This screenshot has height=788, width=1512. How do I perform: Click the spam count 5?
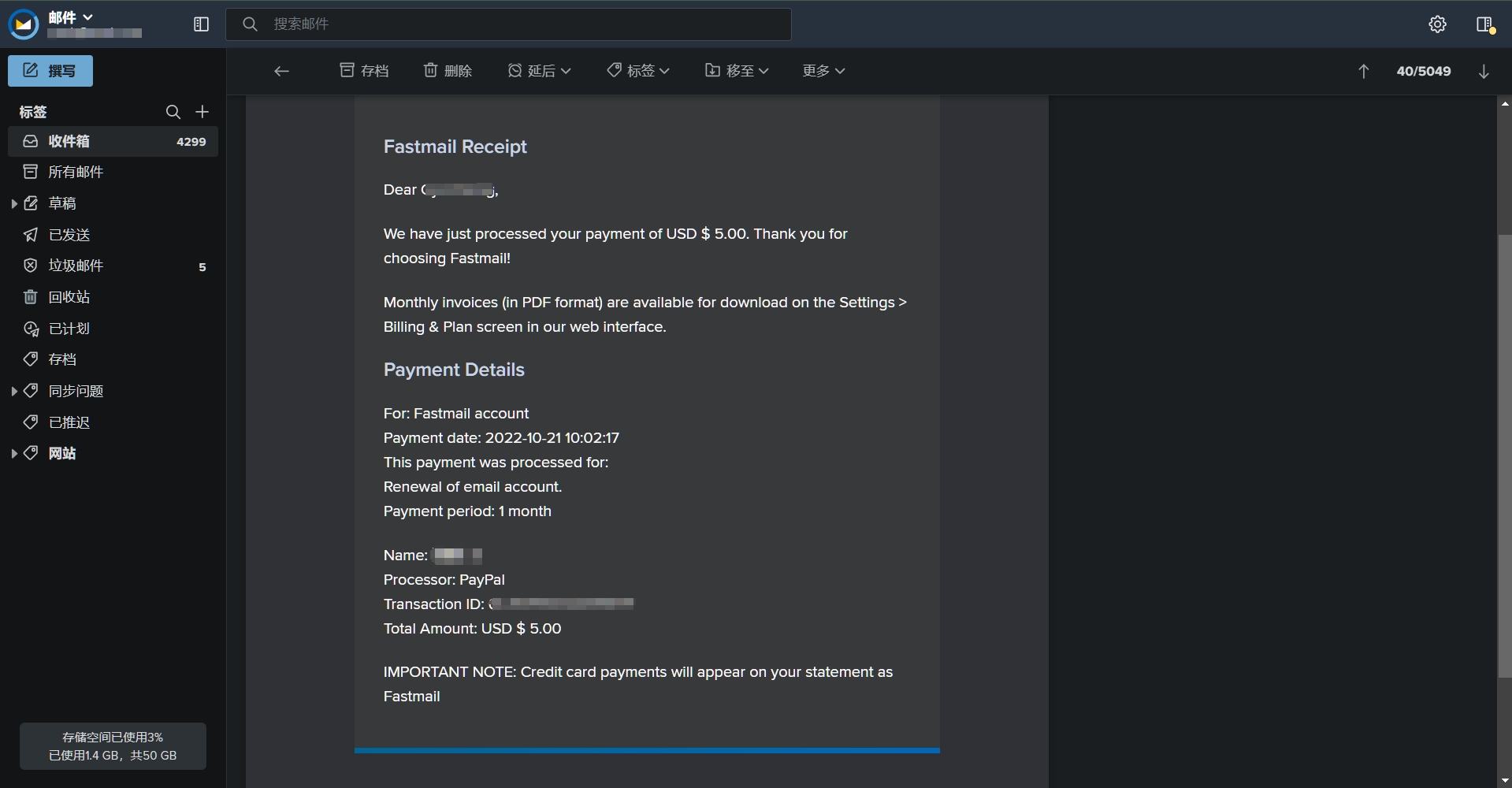coord(202,267)
